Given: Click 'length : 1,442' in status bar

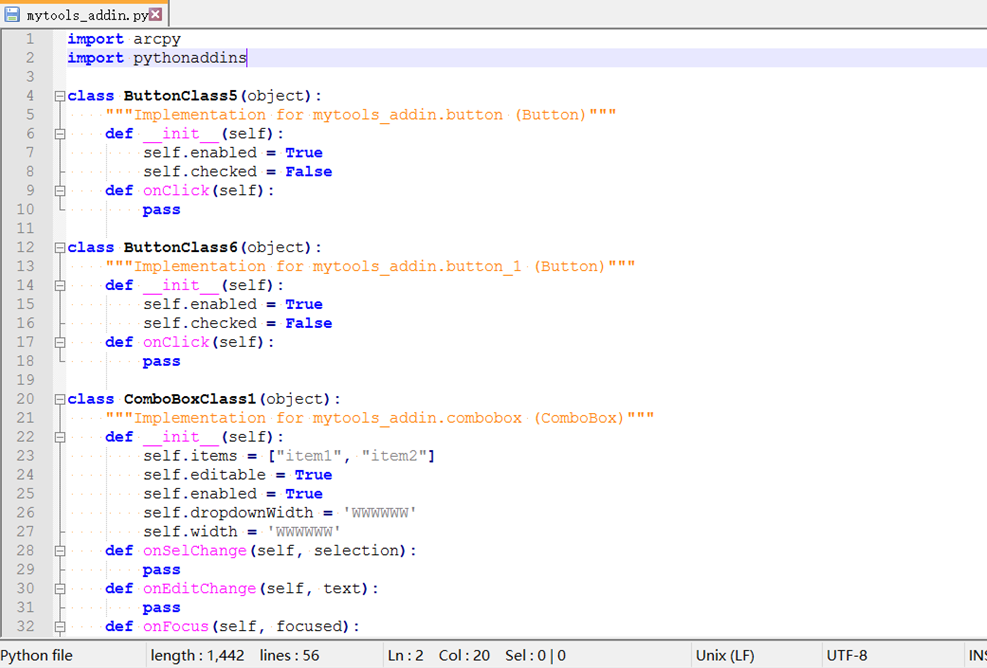Looking at the screenshot, I should [x=197, y=655].
